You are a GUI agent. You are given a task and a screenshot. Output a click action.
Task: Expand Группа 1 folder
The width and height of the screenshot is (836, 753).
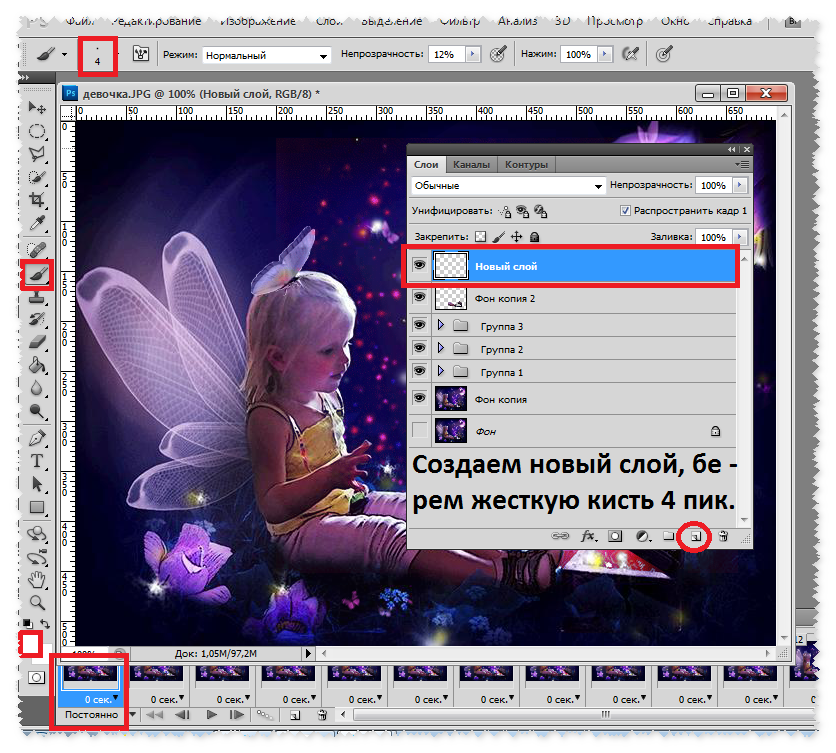click(440, 371)
